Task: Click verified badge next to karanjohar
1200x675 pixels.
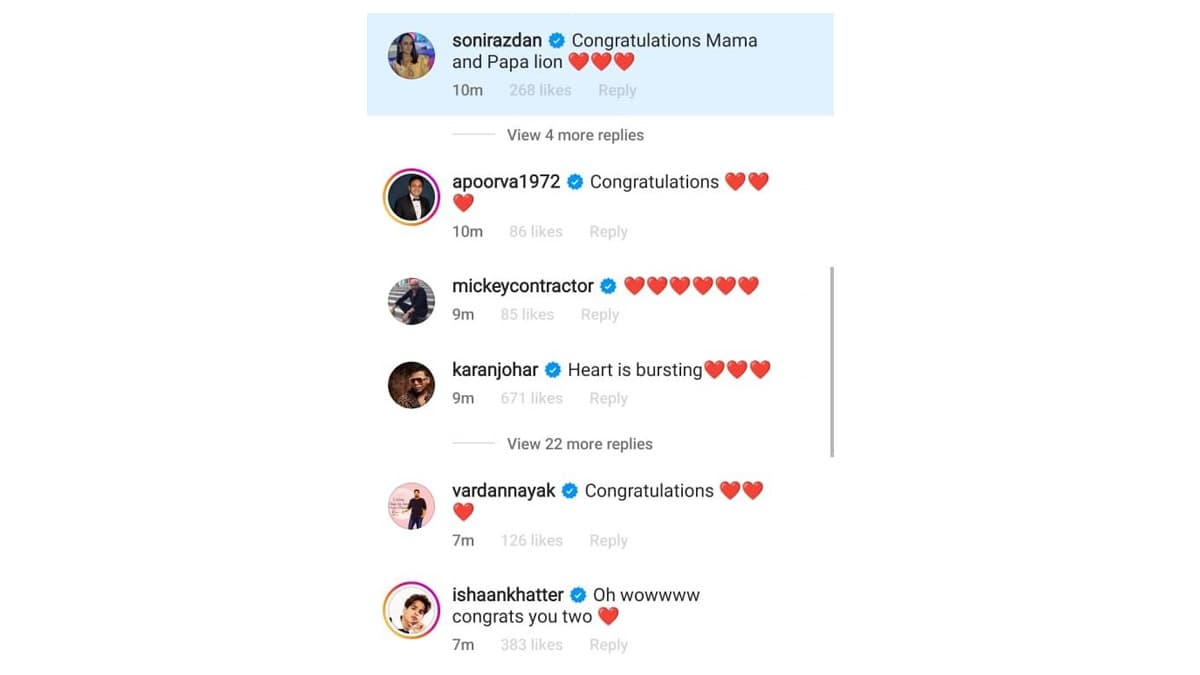Action: pos(552,370)
